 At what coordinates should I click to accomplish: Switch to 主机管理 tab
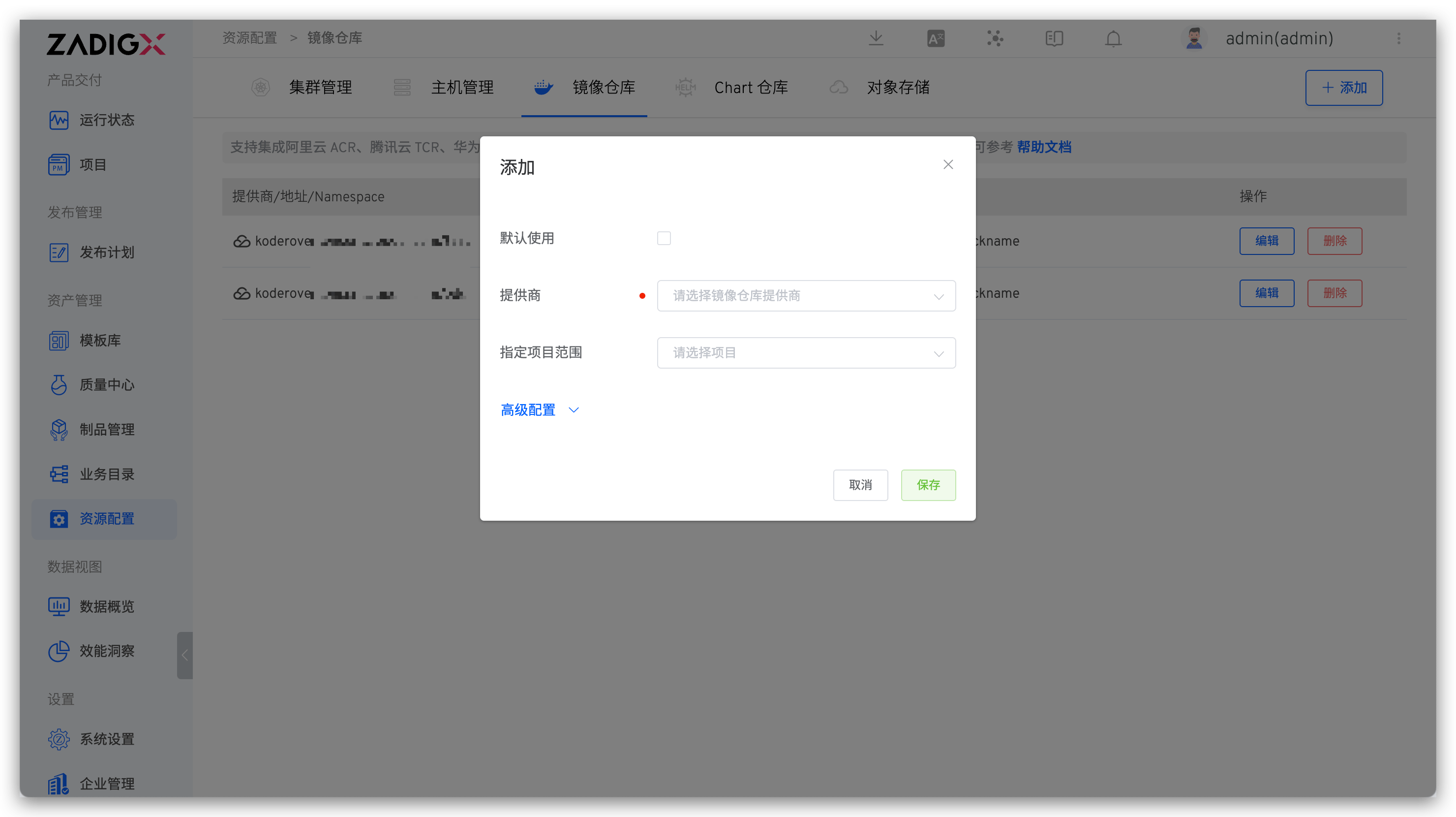click(444, 88)
